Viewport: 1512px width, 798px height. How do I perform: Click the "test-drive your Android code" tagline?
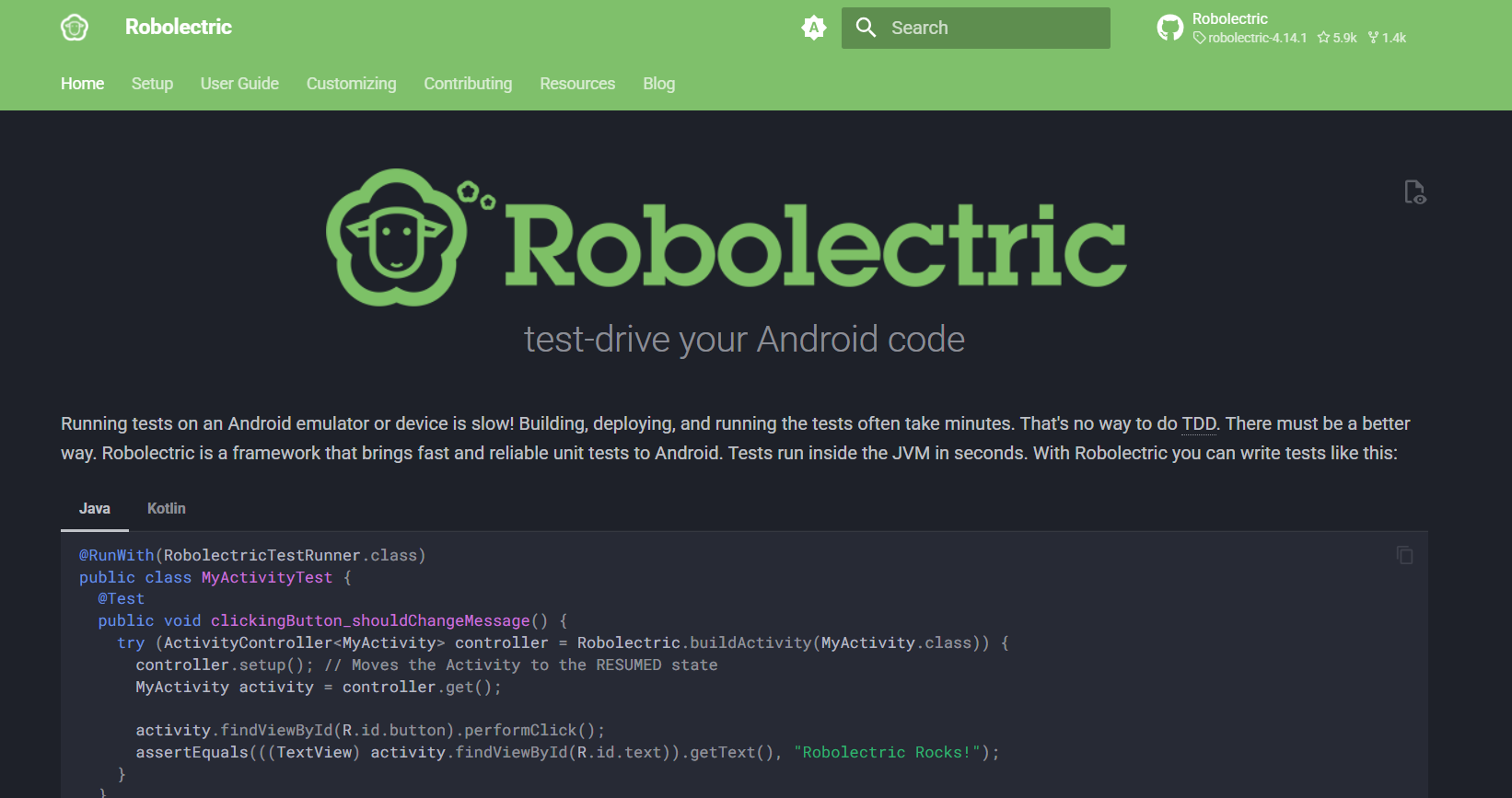tap(744, 340)
